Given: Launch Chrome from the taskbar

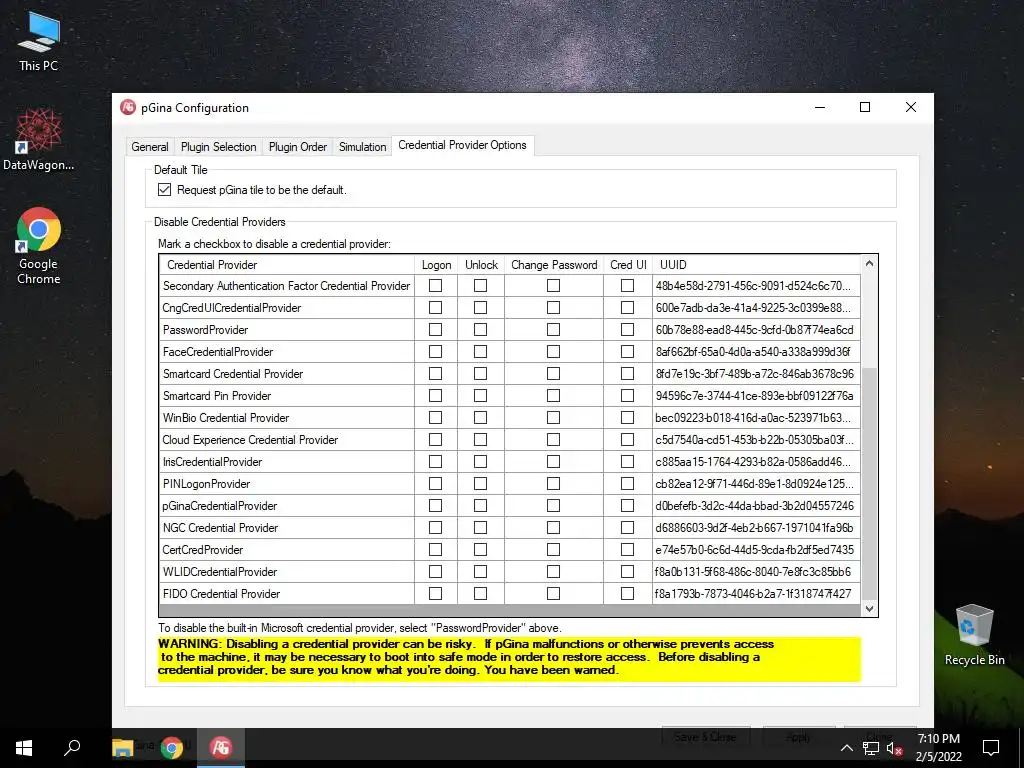Looking at the screenshot, I should (172, 748).
